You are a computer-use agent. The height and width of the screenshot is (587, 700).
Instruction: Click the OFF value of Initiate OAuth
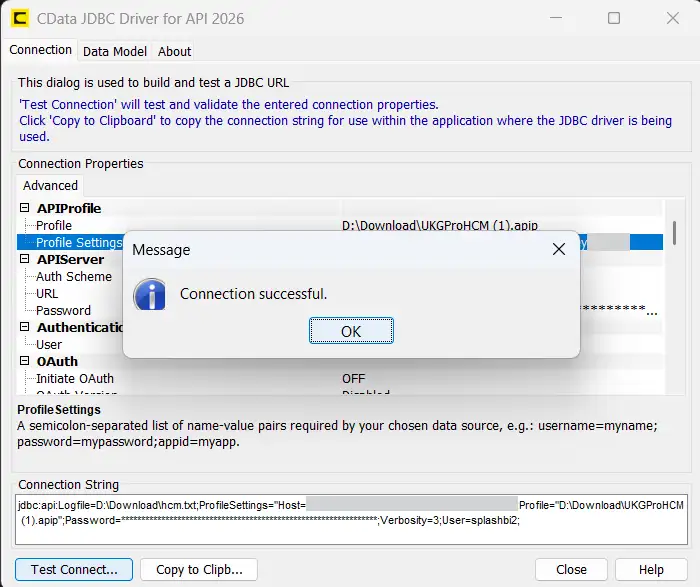point(354,379)
